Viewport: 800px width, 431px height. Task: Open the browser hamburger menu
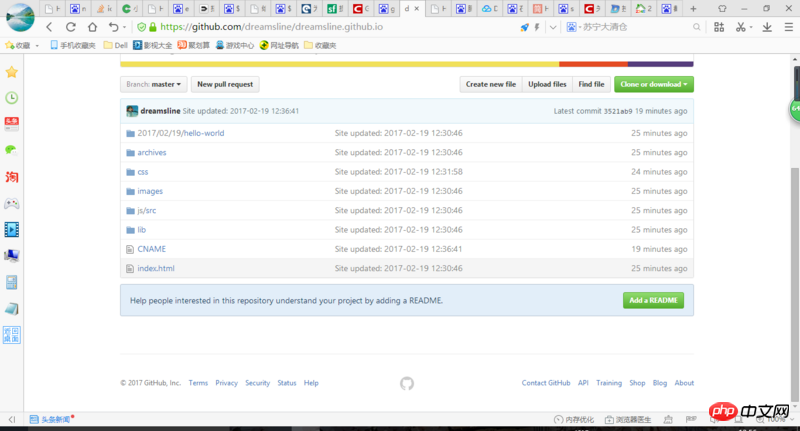coord(788,27)
